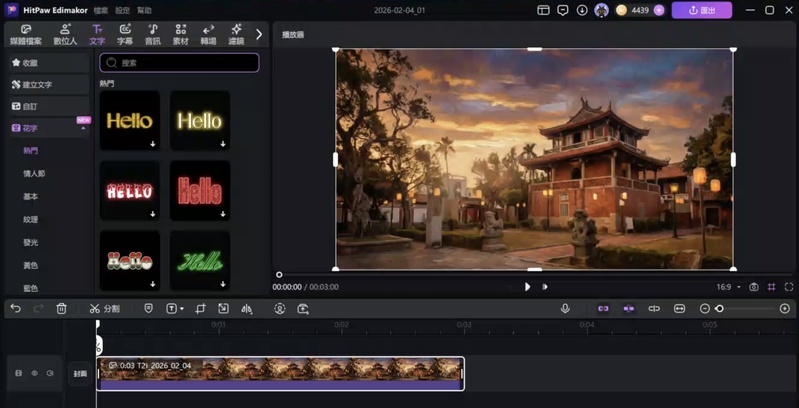This screenshot has height=408, width=799.
Task: Click the mirror flip icon
Action: point(247,309)
